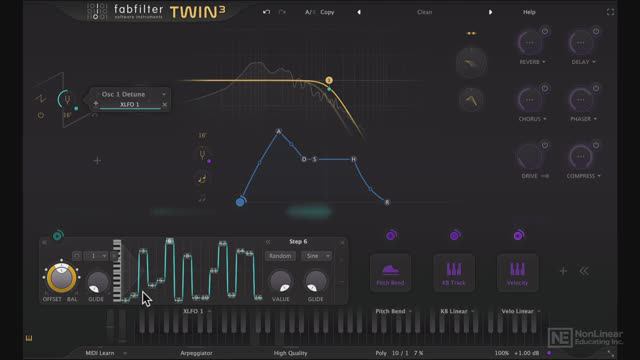The image size is (640, 360).
Task: Open the XLFO step count dropdown showing 1
Action: pos(96,256)
